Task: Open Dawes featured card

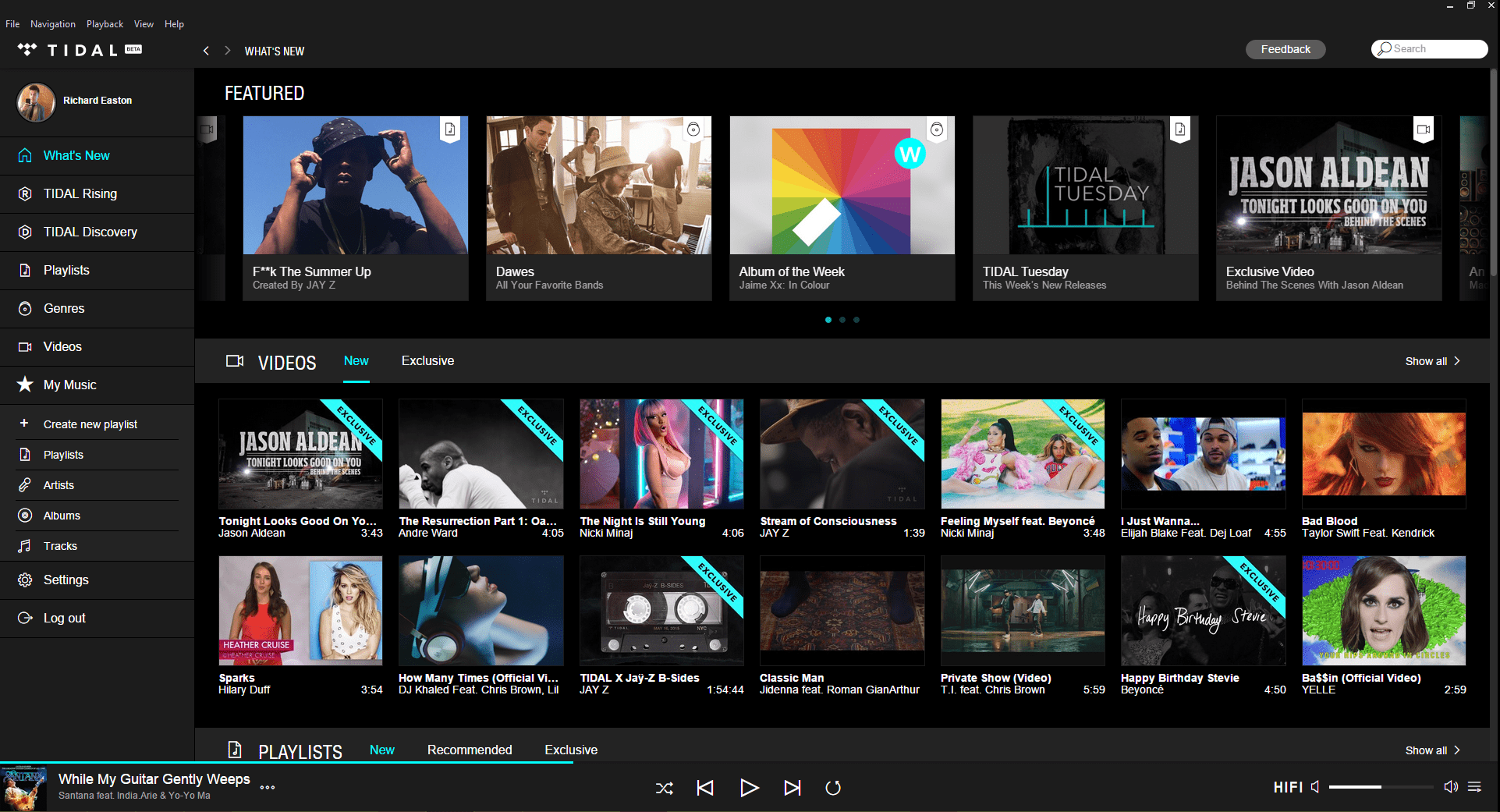Action: point(599,208)
